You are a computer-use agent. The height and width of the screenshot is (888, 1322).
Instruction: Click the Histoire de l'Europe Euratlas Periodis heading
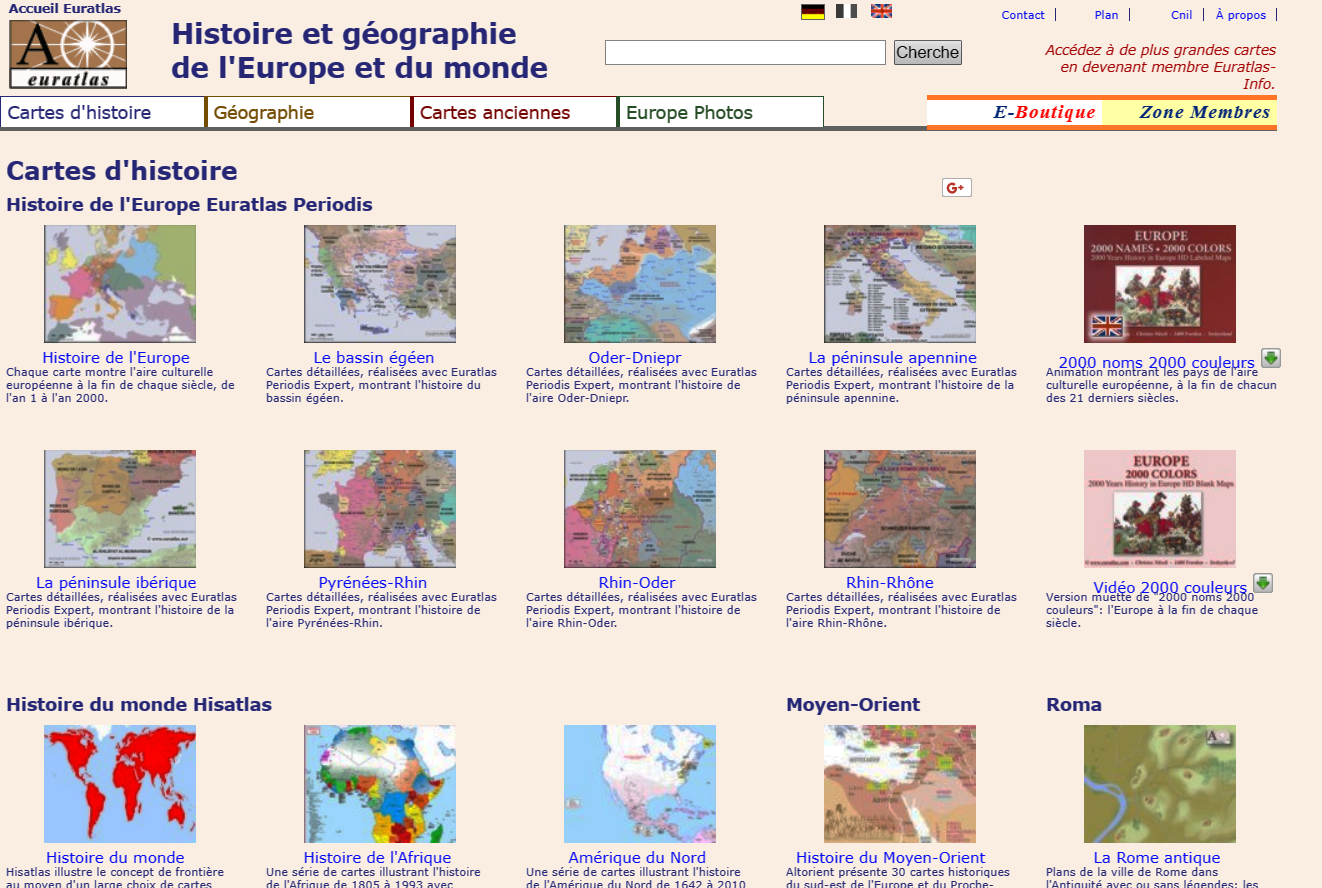190,205
